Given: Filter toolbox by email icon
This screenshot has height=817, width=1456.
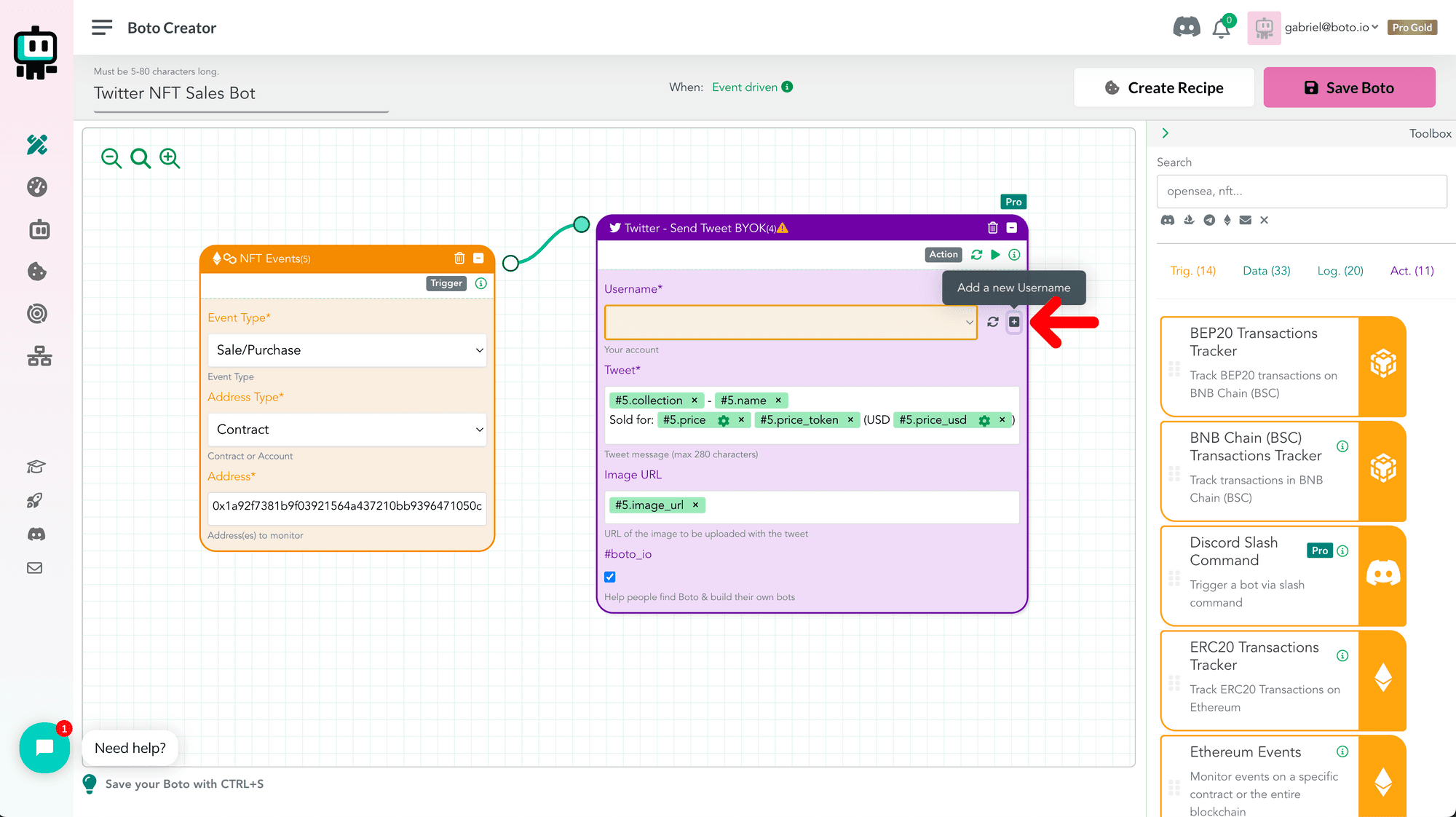Looking at the screenshot, I should [1246, 220].
